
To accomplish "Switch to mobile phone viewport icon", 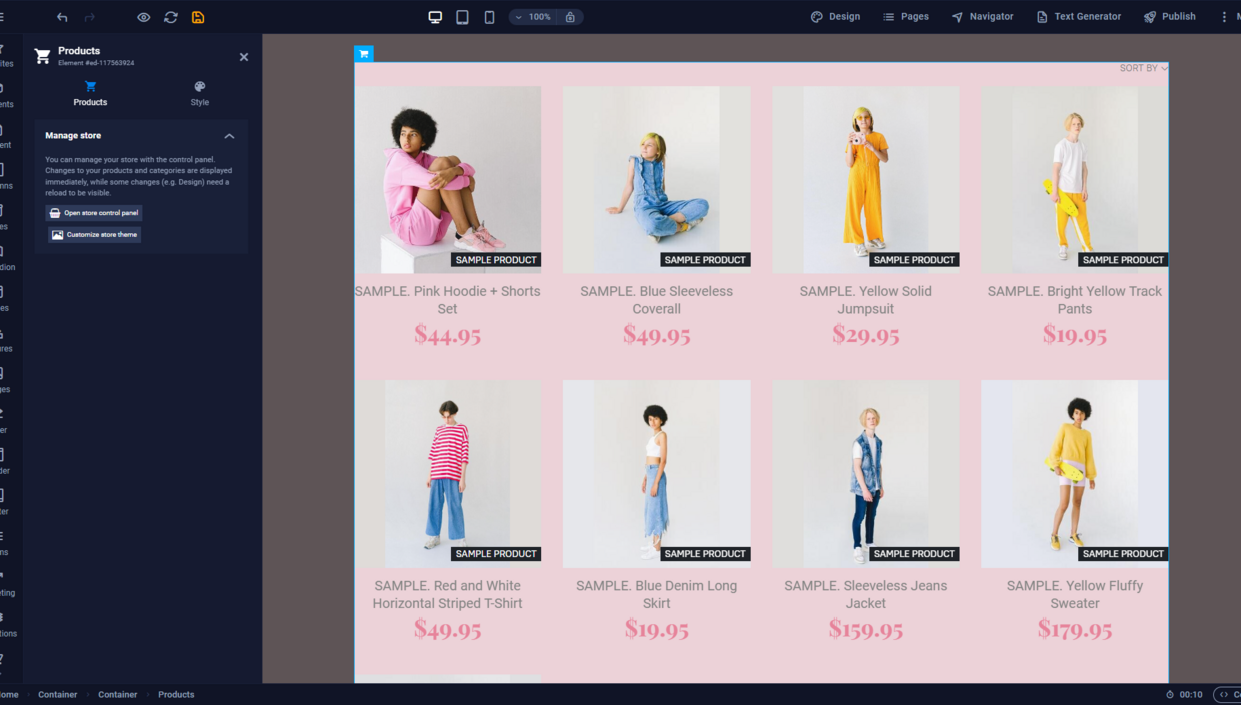I will 489,17.
